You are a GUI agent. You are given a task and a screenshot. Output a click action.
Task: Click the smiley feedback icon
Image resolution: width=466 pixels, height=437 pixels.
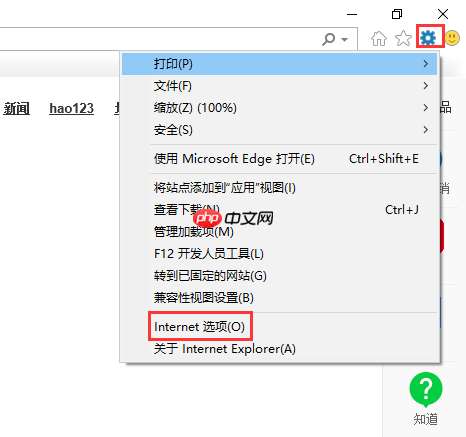click(452, 38)
